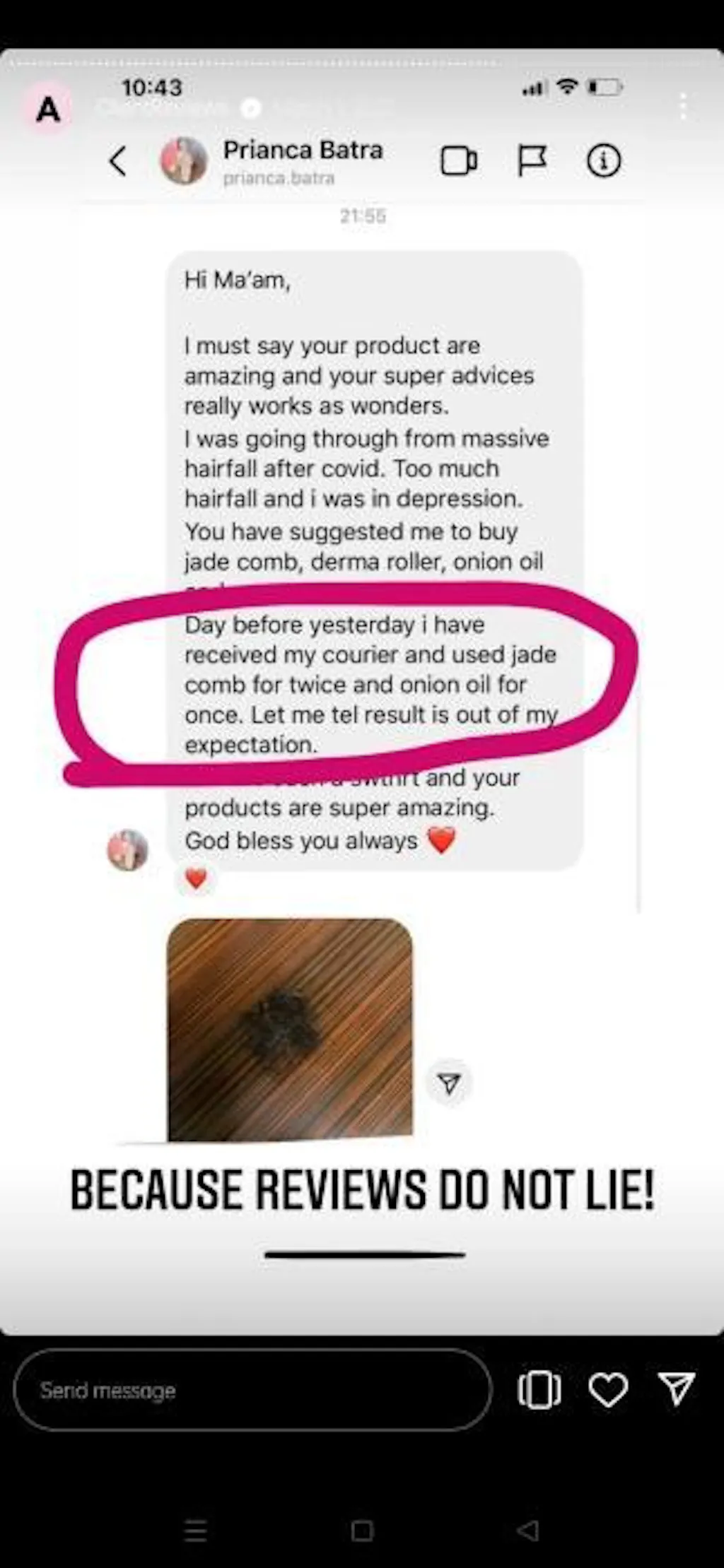
Task: Open the three-dot story options menu
Action: coord(683,107)
